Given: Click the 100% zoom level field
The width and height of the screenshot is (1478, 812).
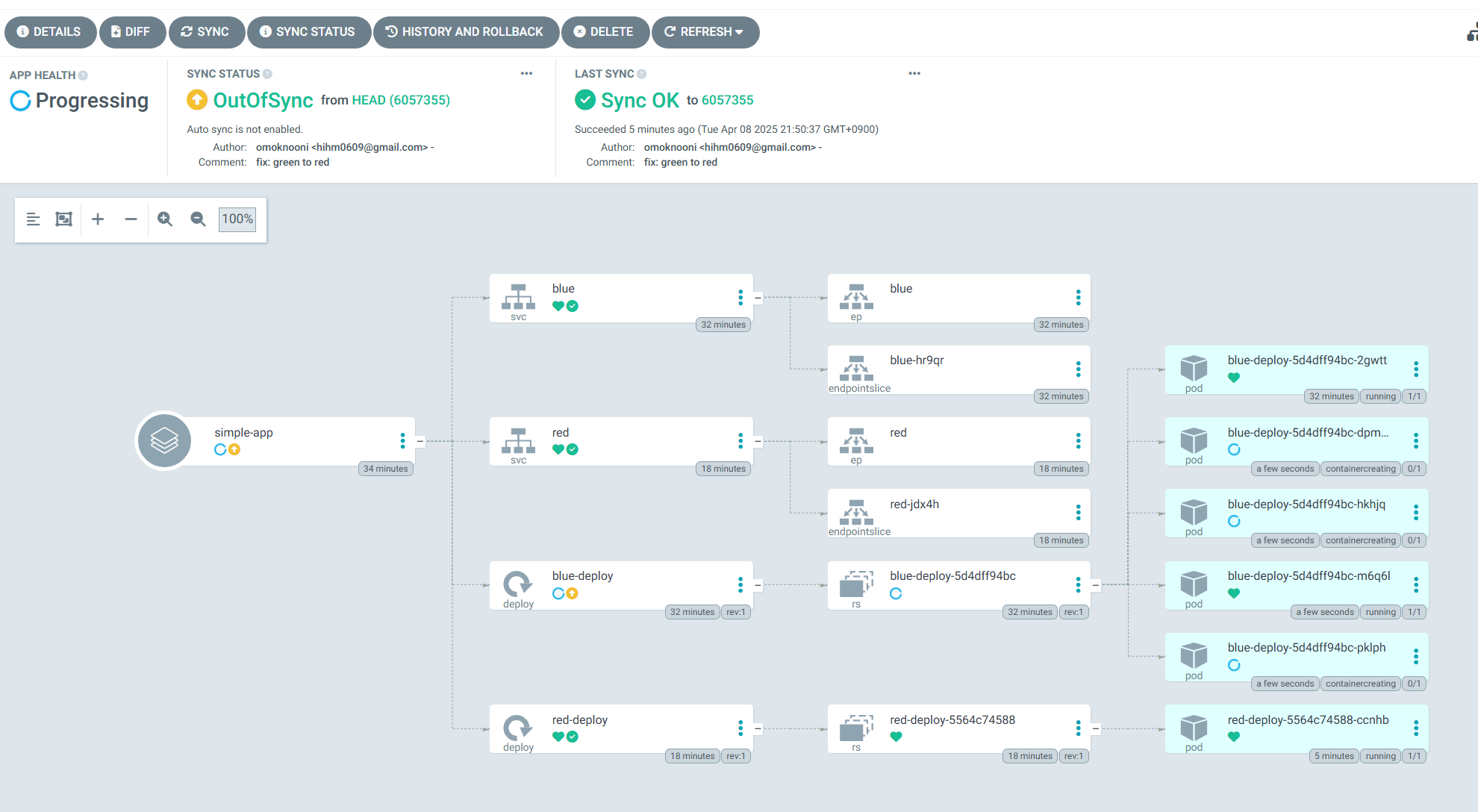Looking at the screenshot, I should (x=237, y=219).
